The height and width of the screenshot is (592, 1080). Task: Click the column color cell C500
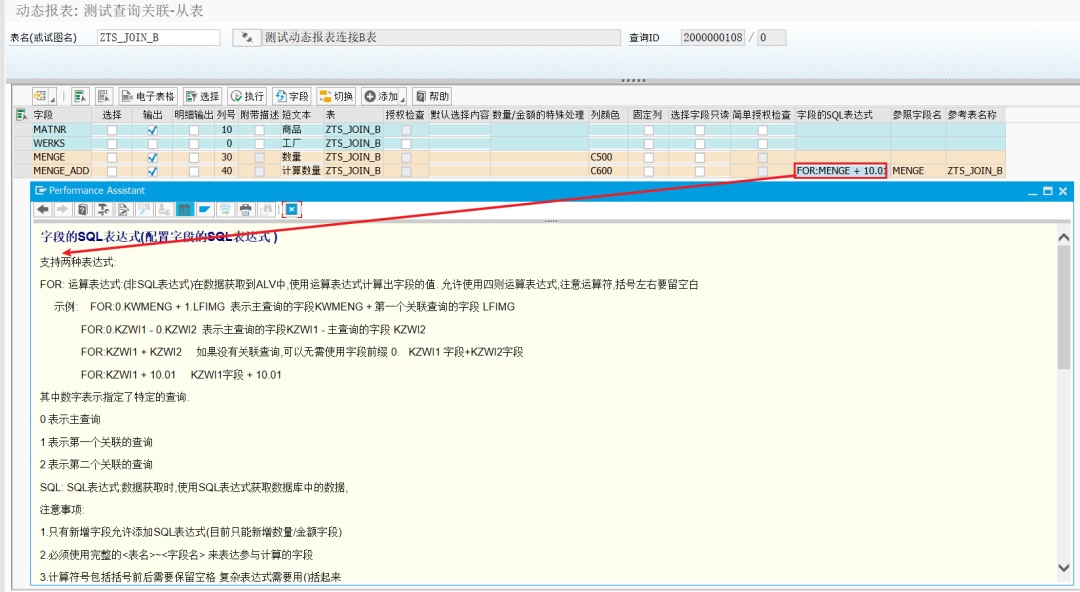(608, 157)
